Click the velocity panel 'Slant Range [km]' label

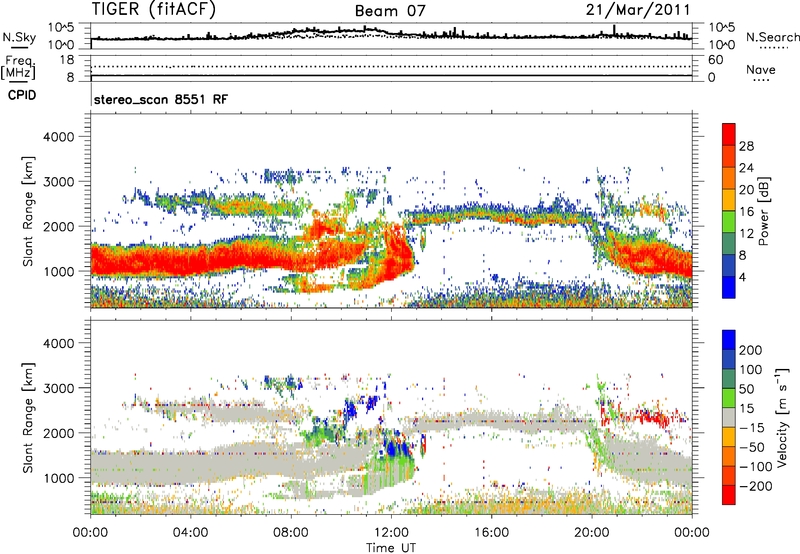coord(28,418)
